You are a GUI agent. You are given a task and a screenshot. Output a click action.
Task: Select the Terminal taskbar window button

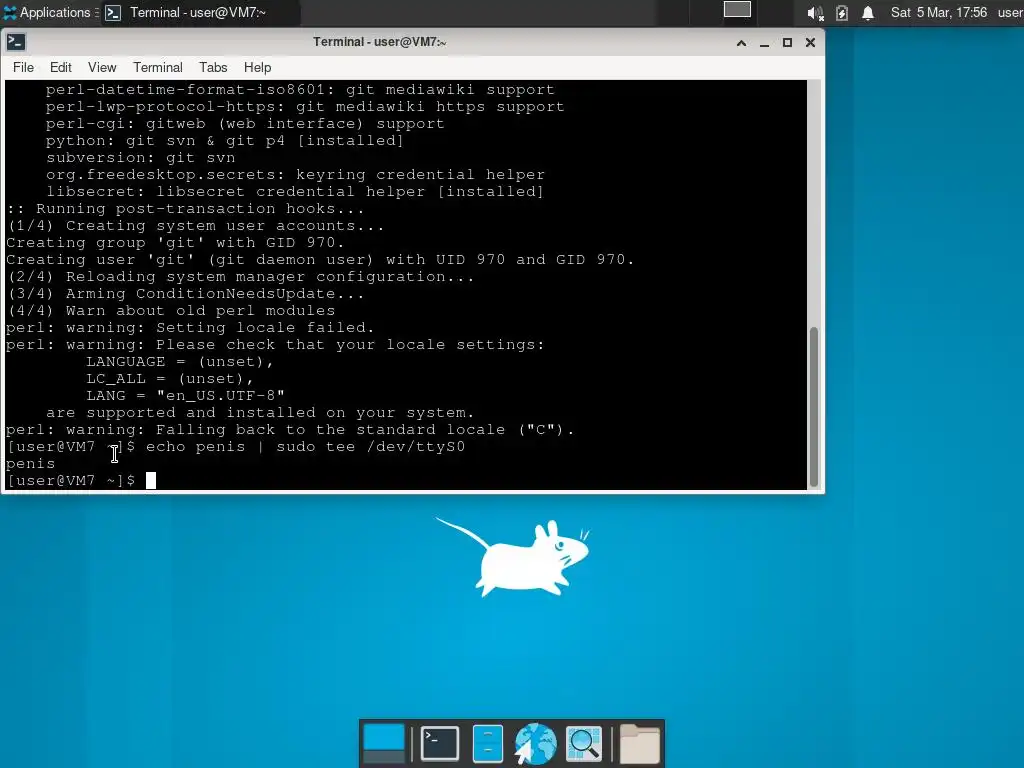pos(198,12)
